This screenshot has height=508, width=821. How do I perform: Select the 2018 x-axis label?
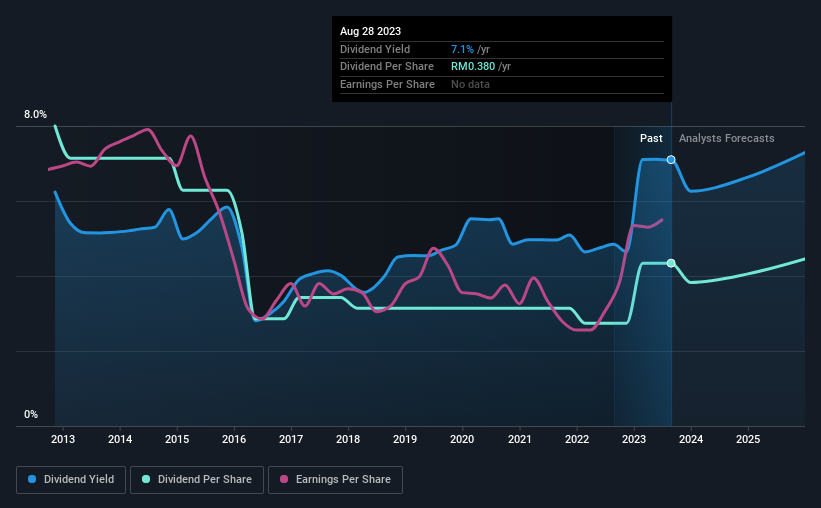coord(348,439)
